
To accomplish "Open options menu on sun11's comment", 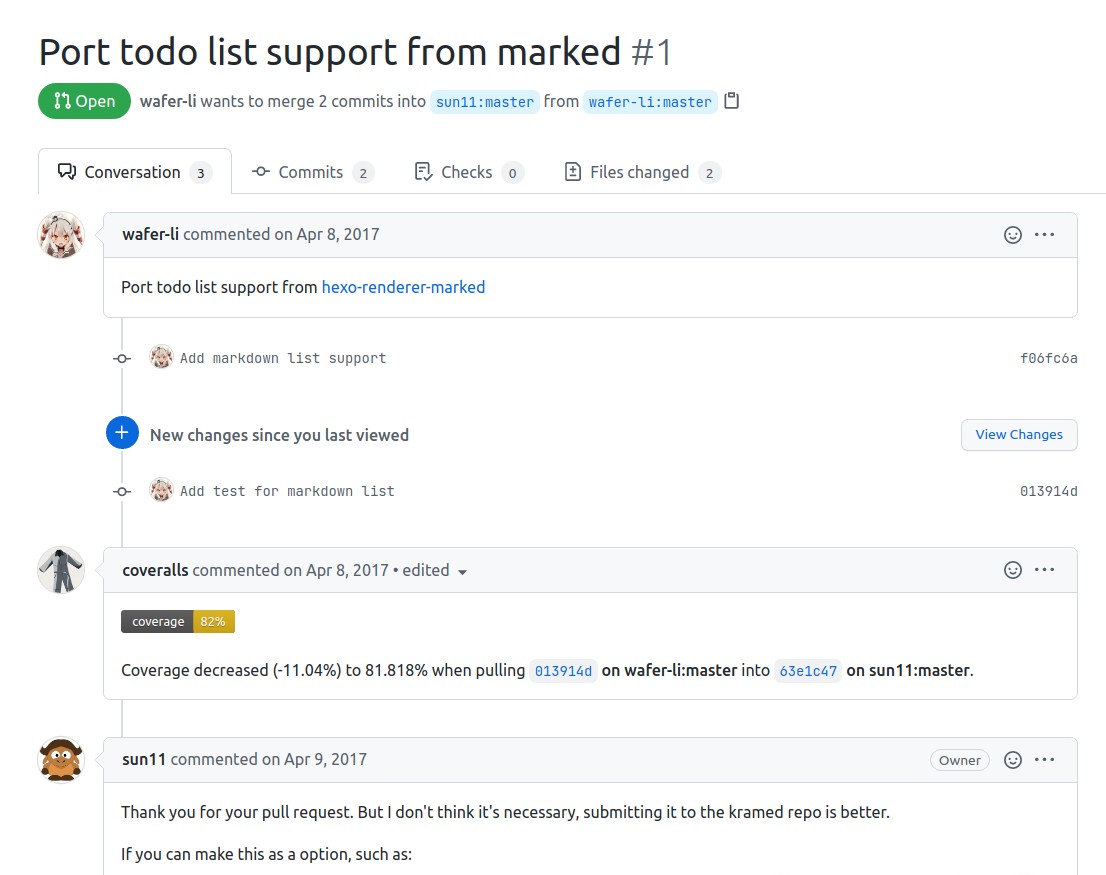I will pos(1045,760).
